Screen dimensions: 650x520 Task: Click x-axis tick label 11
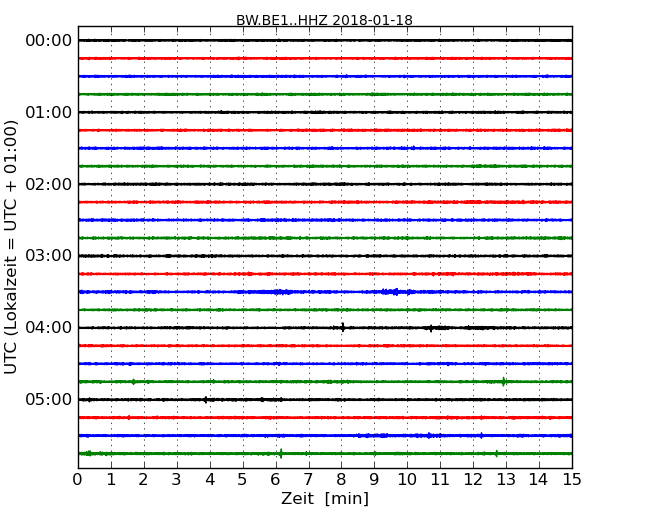(x=440, y=480)
